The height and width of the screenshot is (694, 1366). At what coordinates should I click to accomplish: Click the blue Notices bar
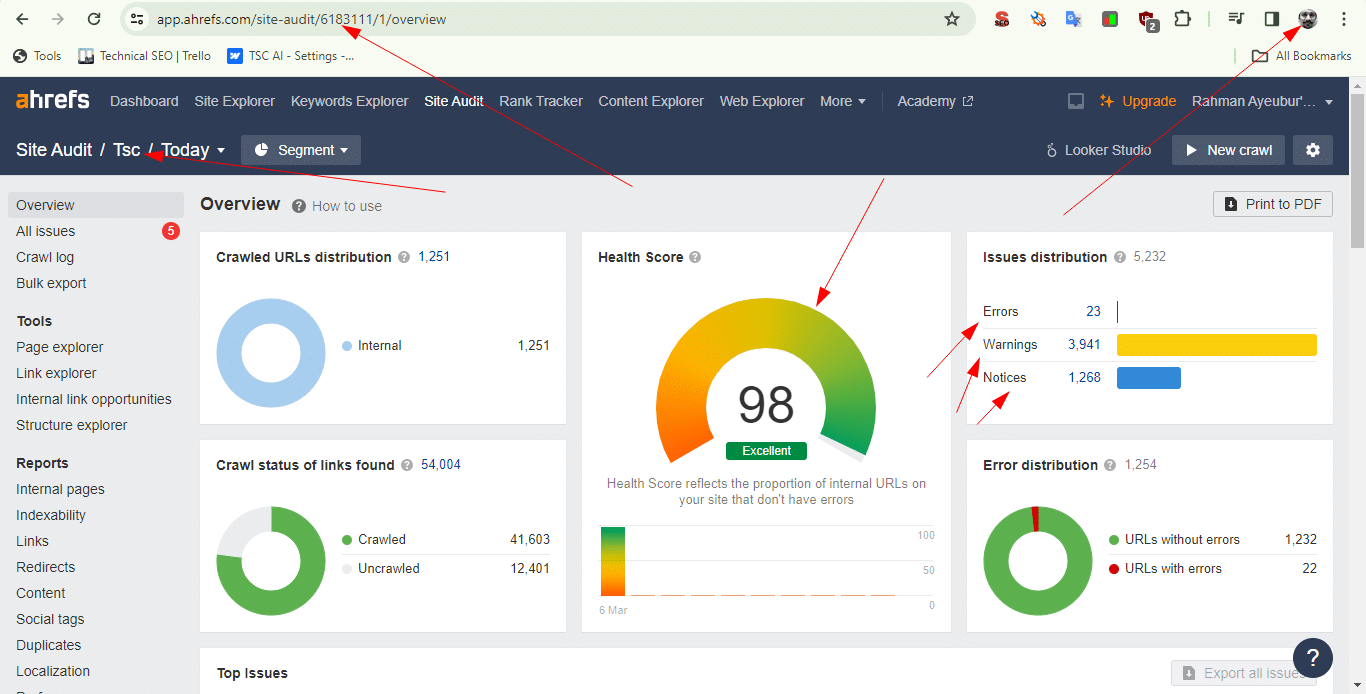[1149, 378]
